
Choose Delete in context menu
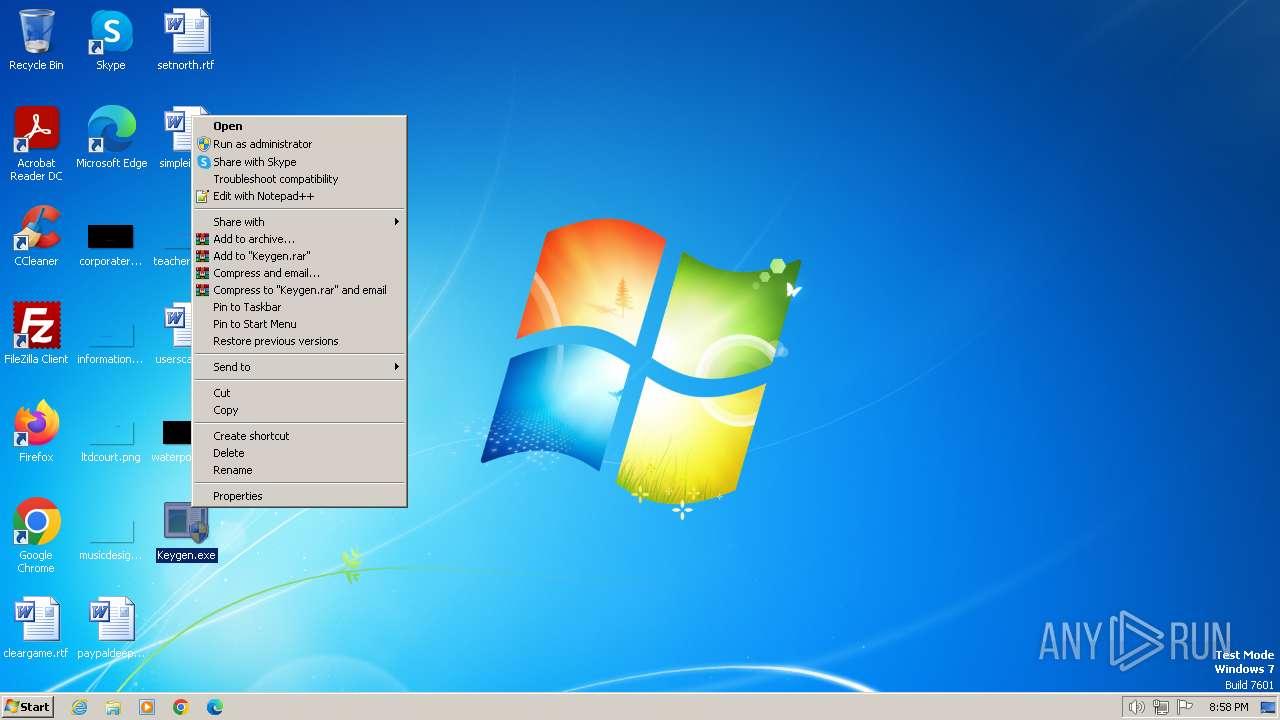coord(300,453)
